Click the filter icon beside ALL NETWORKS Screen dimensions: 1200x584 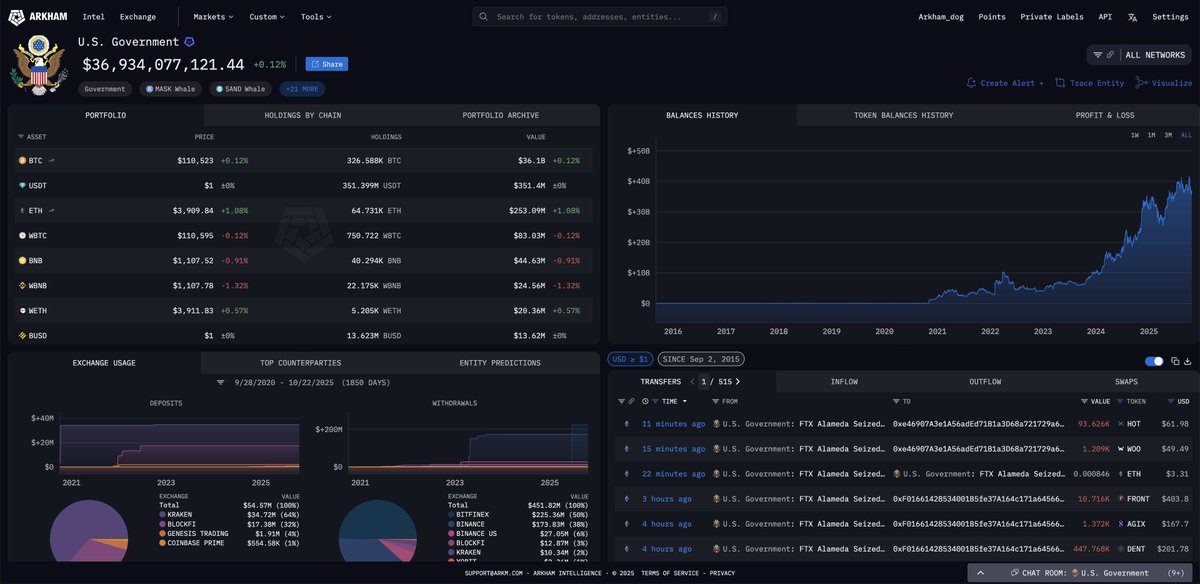1098,55
